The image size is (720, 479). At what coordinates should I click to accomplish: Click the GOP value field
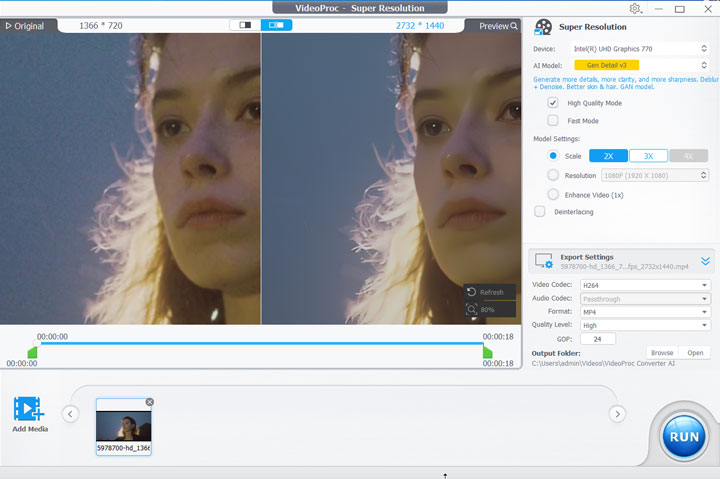(x=597, y=339)
